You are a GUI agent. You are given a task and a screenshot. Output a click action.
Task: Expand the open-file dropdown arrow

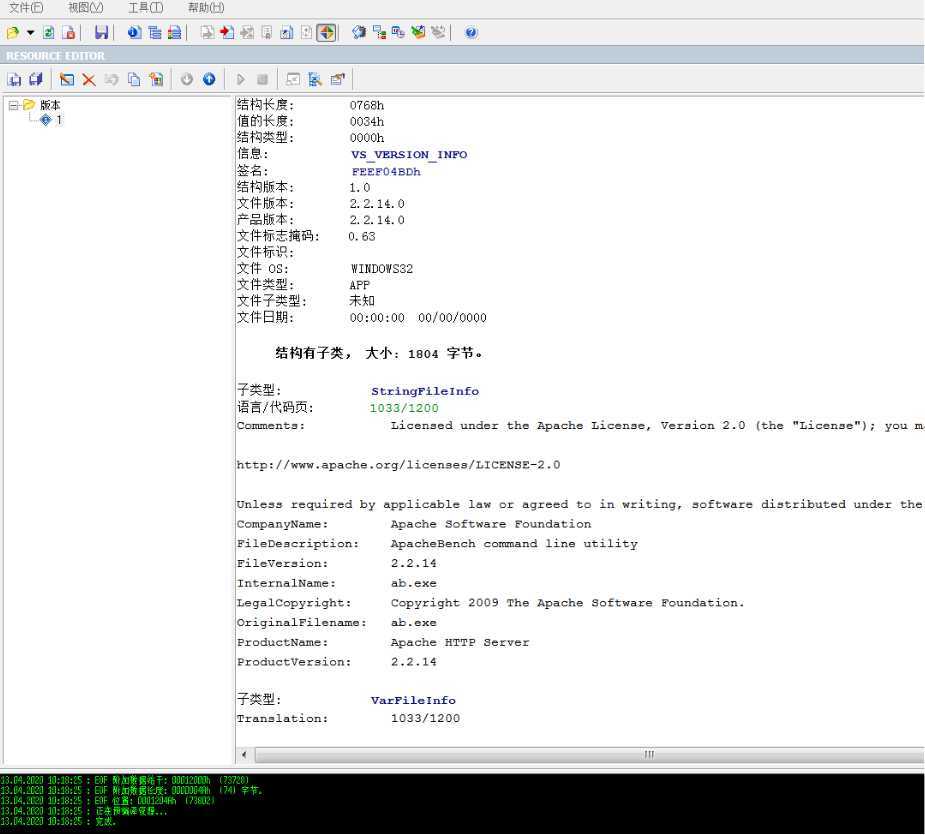point(30,32)
